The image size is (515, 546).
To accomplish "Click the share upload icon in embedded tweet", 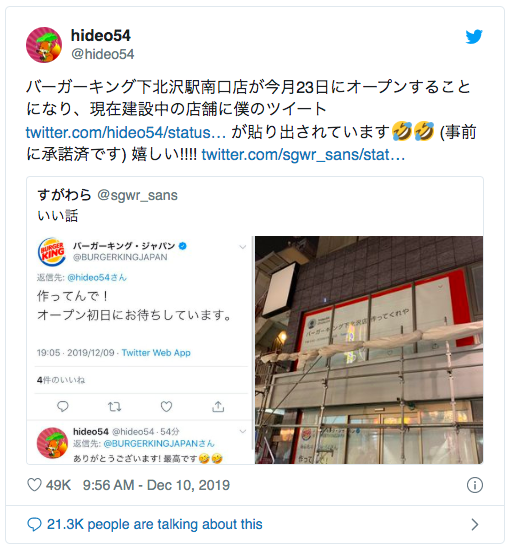I will tap(218, 406).
